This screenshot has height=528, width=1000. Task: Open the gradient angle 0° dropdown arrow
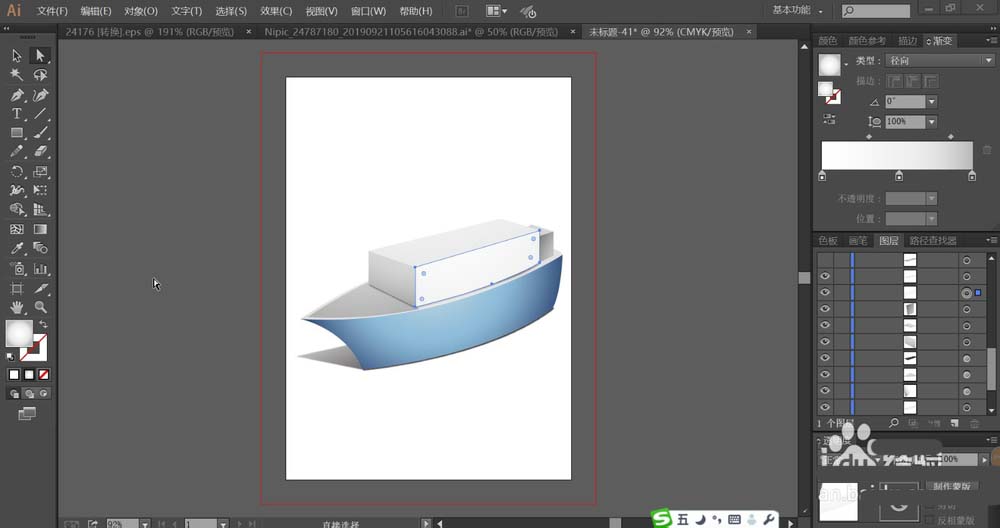pos(932,101)
